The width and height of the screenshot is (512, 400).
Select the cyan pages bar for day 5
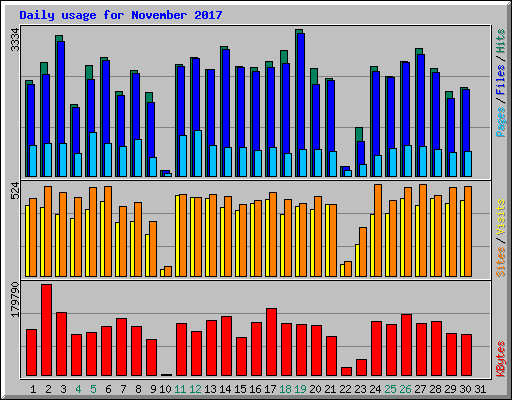coord(93,154)
